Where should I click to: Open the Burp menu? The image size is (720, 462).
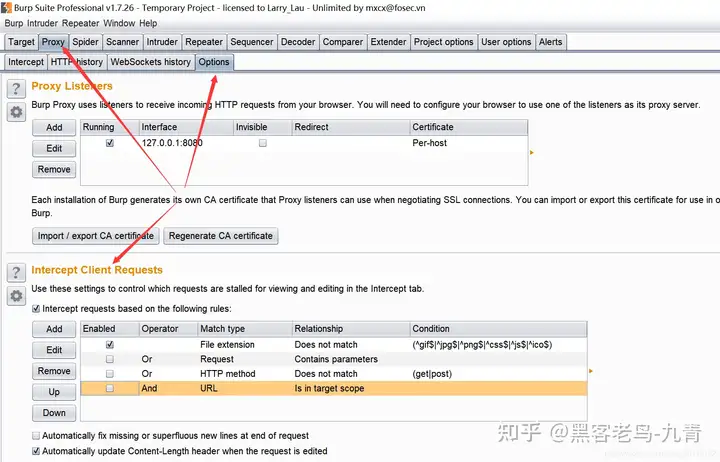click(14, 23)
